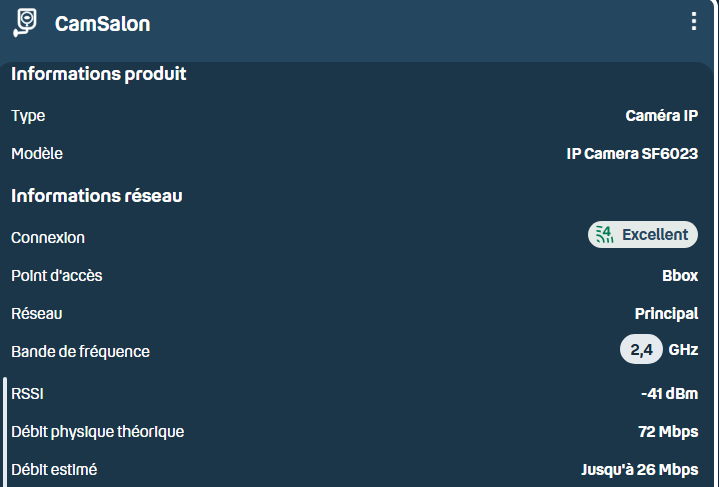
Task: Select the -41 dBm RSSI value
Action: tap(669, 393)
